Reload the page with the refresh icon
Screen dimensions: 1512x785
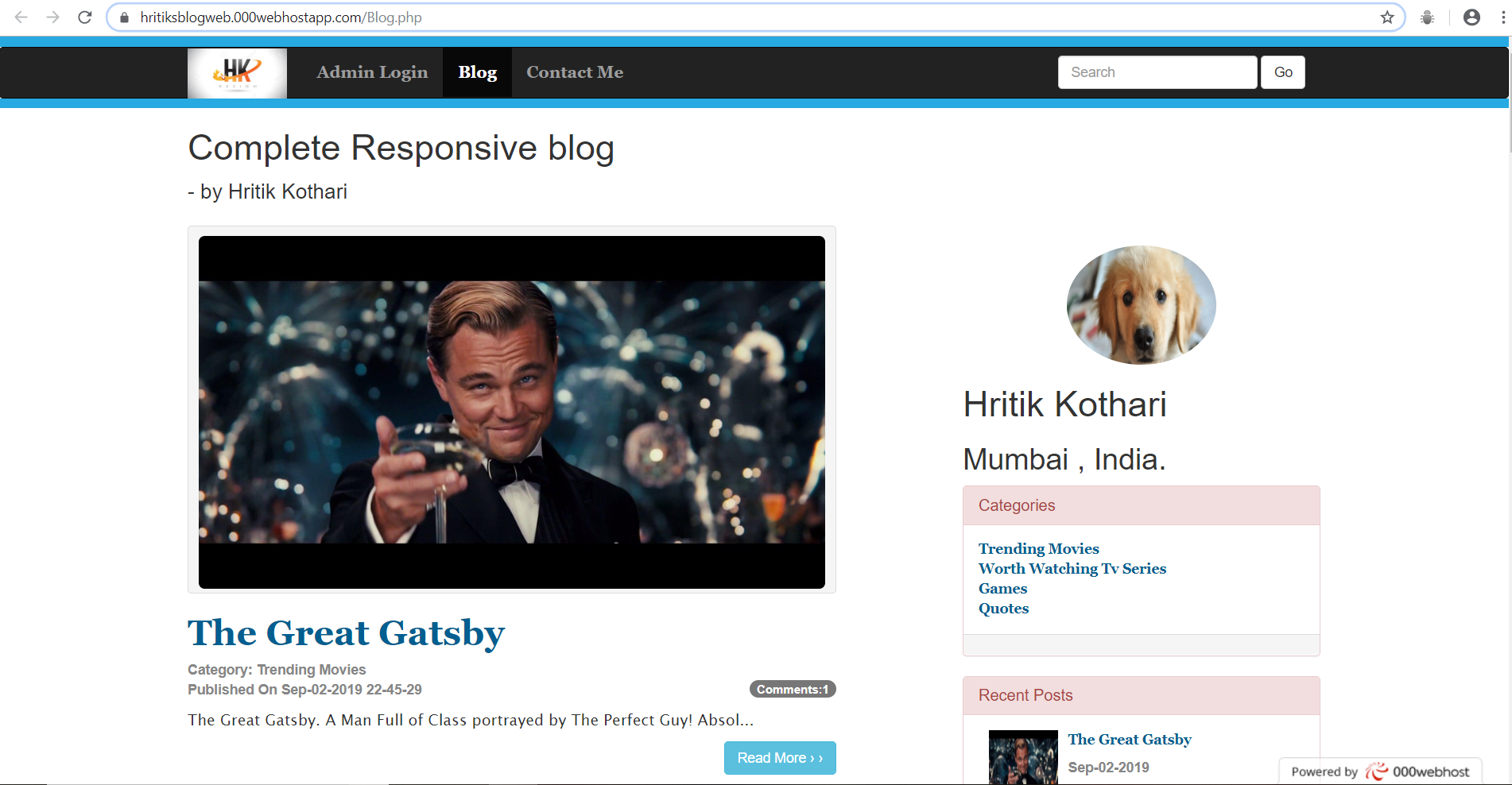pos(85,17)
